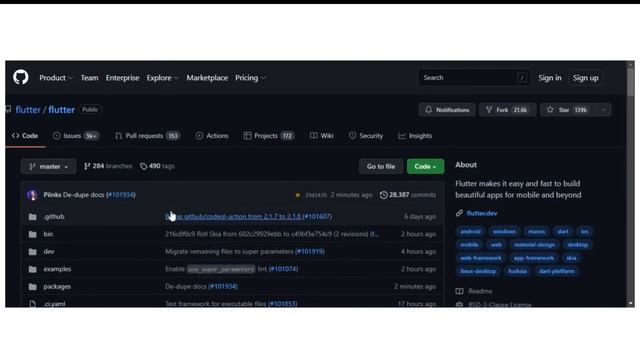Click the material-design topic tag
Screen dimensions: 640x360
tap(534, 245)
